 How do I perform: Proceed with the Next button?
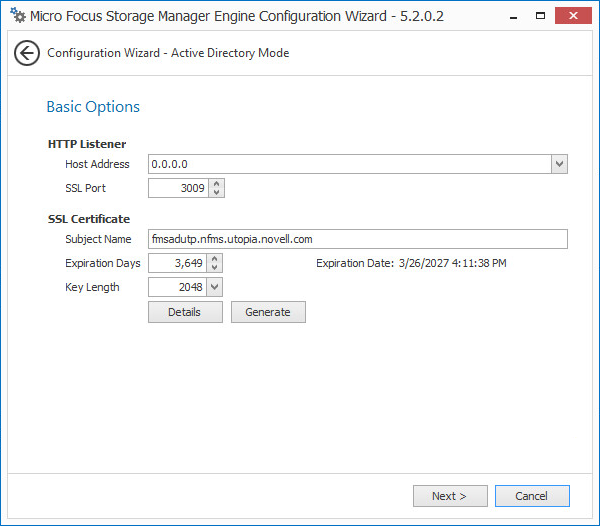[x=450, y=496]
